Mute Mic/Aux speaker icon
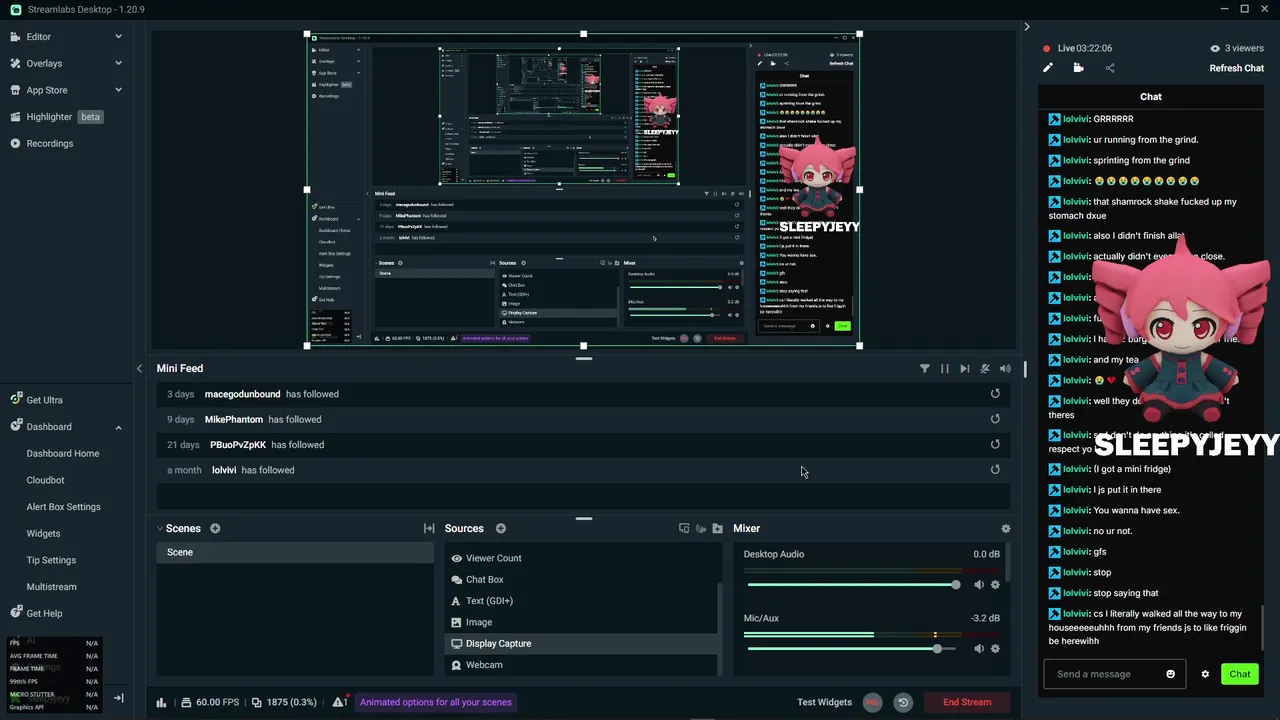Viewport: 1280px width, 720px height. (x=979, y=649)
